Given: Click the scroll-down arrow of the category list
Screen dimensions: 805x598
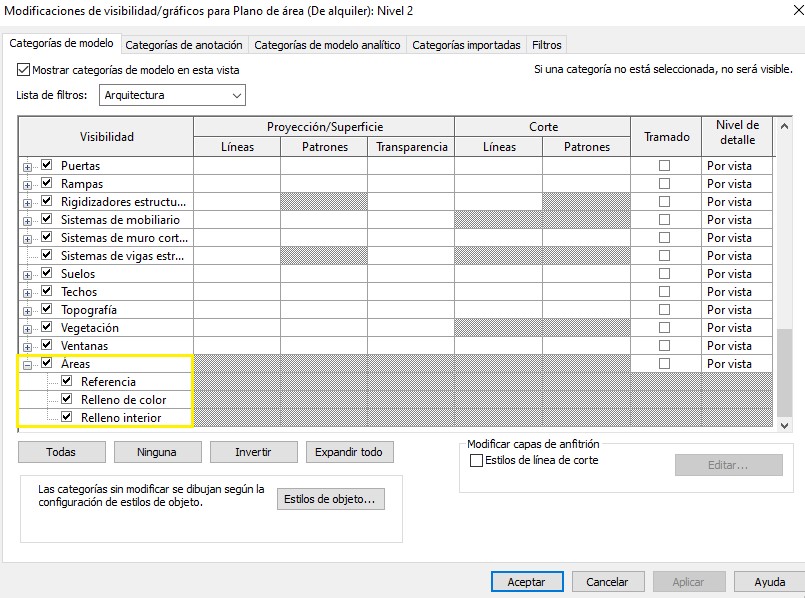Looking at the screenshot, I should click(x=784, y=425).
